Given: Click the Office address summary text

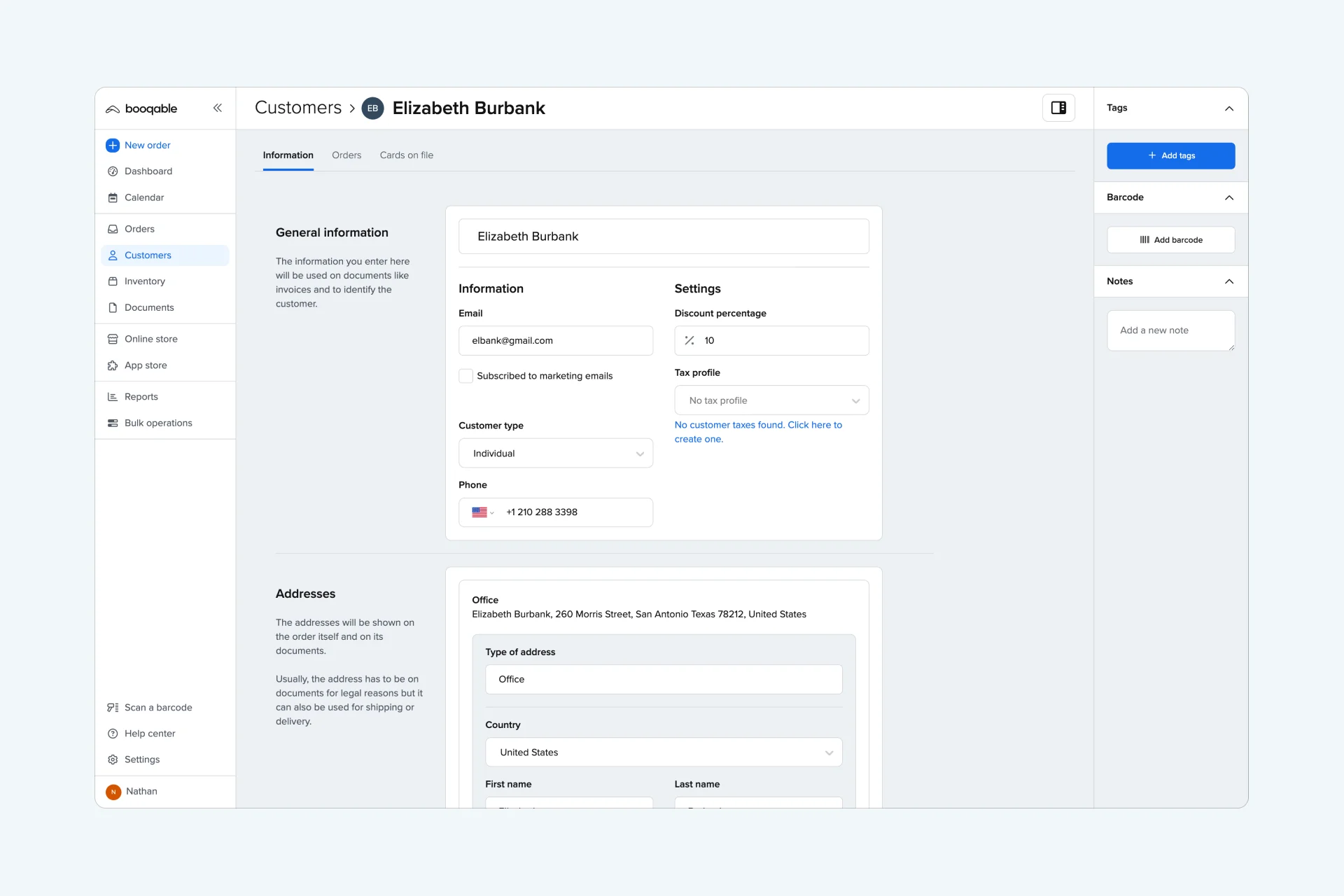Looking at the screenshot, I should (x=638, y=615).
